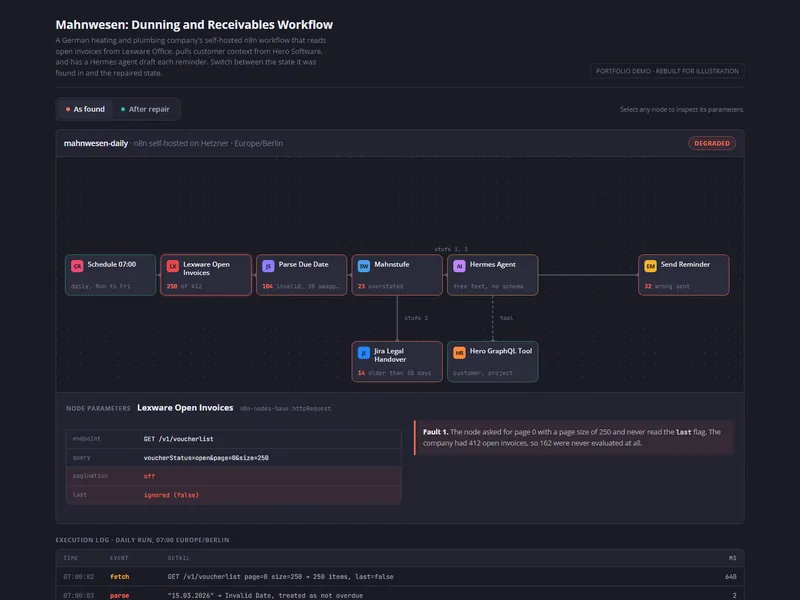
Task: Select the Jira Legal Handover node title
Action: (x=390, y=355)
